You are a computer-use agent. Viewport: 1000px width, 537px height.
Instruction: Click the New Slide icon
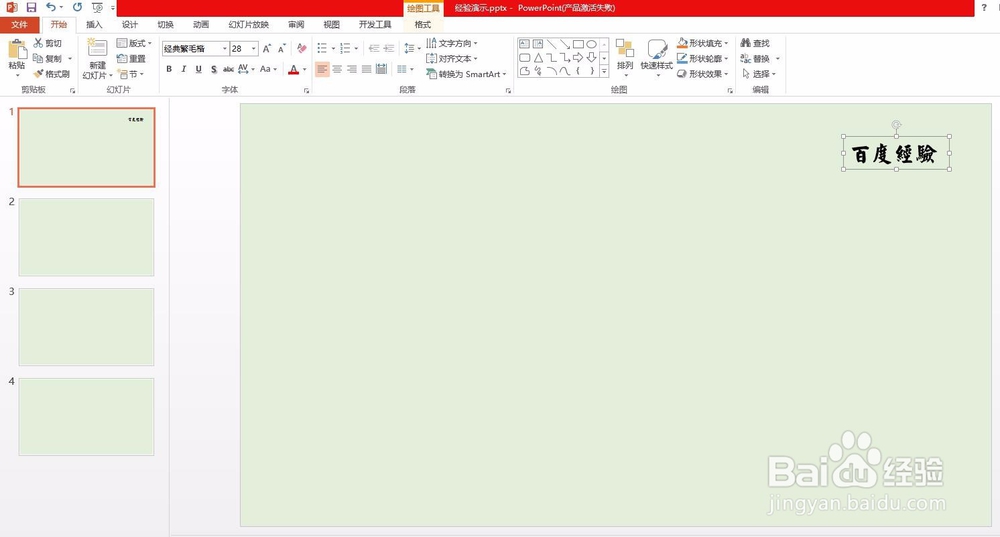[97, 49]
